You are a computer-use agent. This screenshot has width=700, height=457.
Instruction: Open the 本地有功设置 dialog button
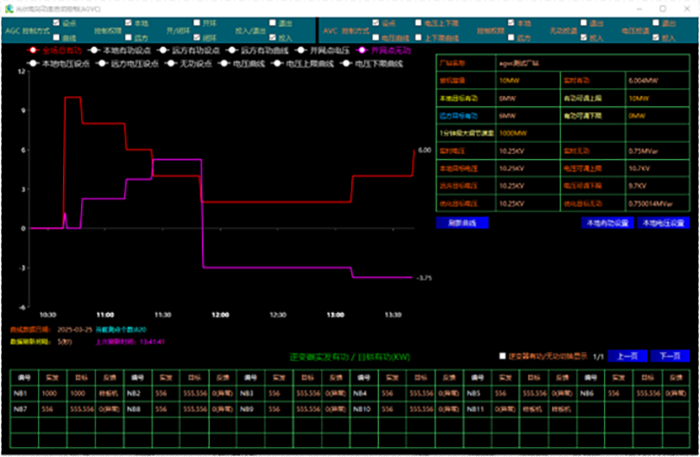(608, 224)
